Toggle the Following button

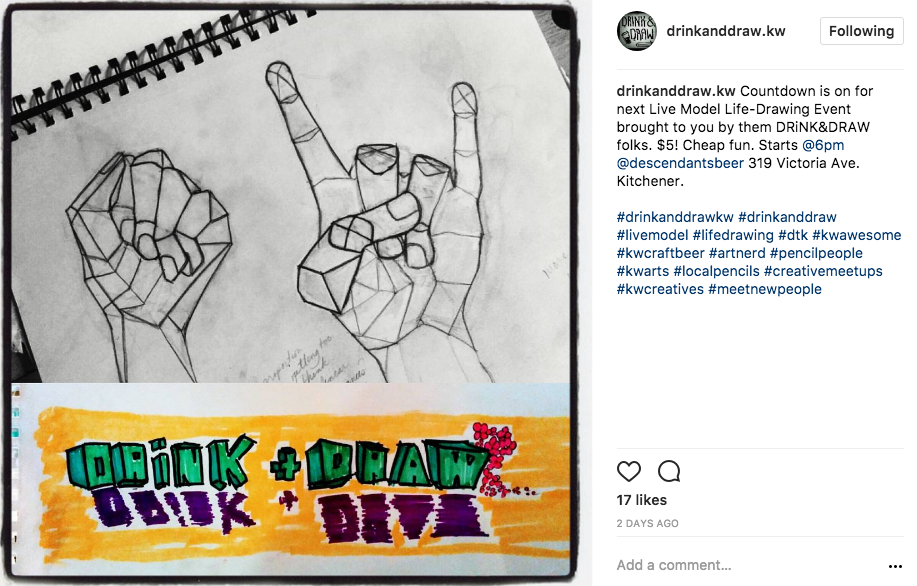pyautogui.click(x=861, y=31)
